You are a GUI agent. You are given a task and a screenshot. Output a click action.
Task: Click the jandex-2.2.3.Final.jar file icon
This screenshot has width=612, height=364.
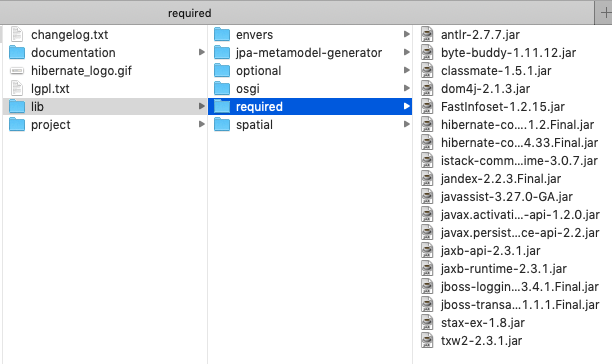click(x=427, y=178)
